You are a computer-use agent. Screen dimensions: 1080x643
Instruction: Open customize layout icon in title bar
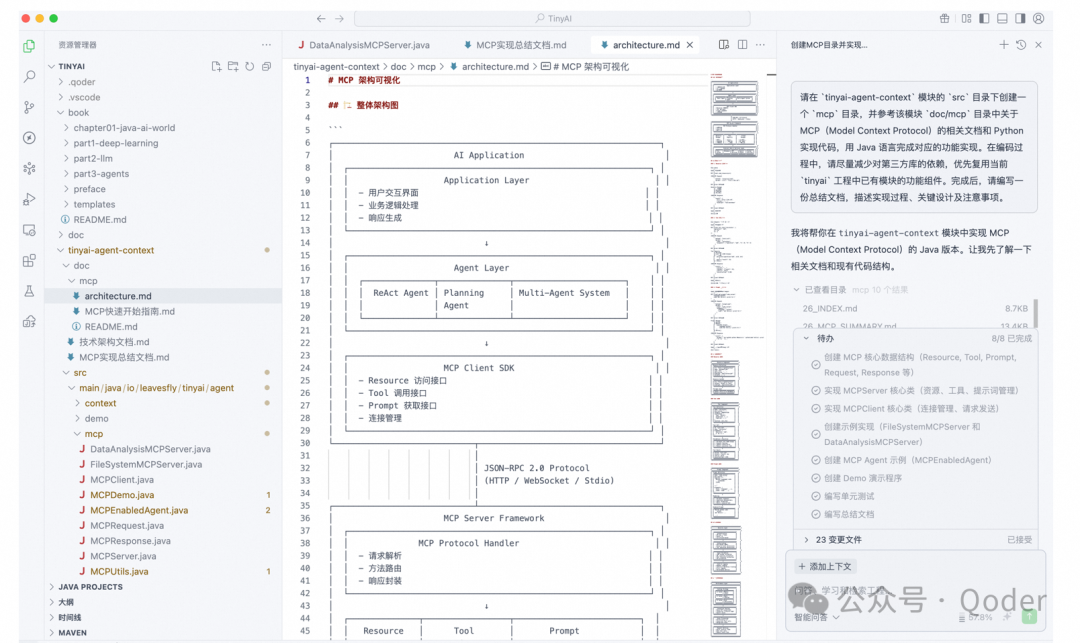(x=966, y=19)
